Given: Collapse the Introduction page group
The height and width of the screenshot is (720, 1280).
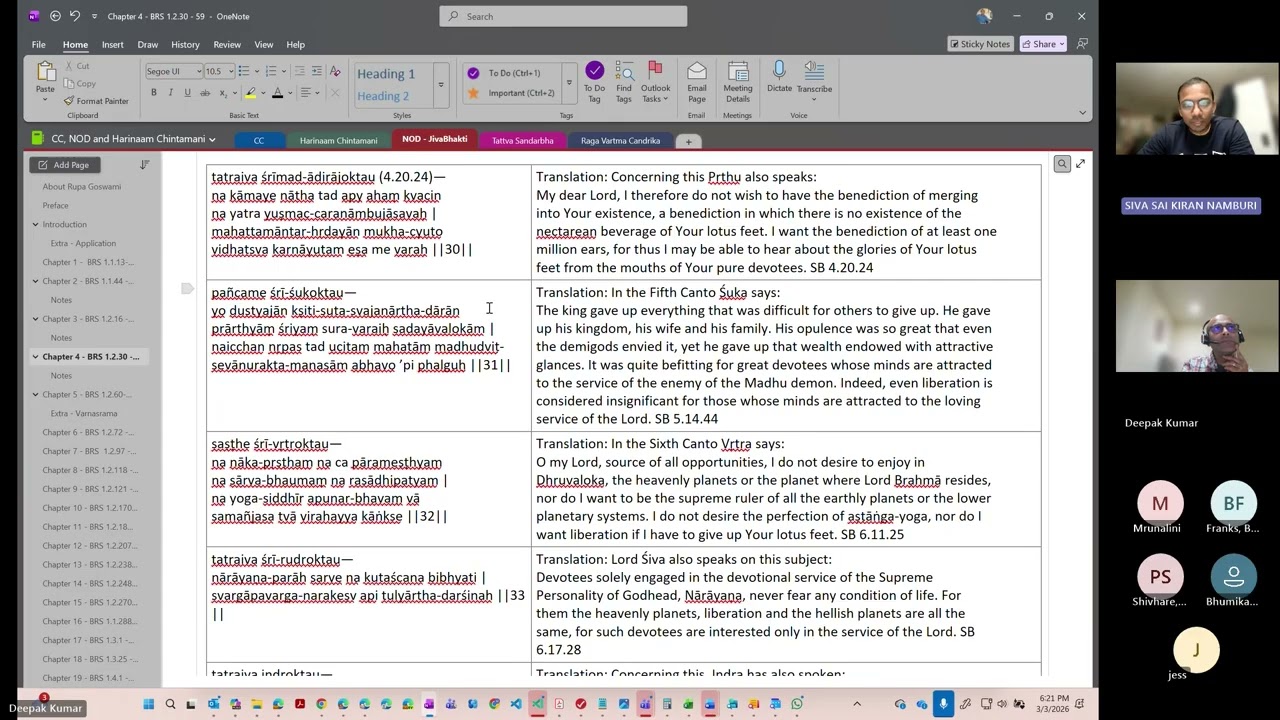Looking at the screenshot, I should (x=35, y=225).
